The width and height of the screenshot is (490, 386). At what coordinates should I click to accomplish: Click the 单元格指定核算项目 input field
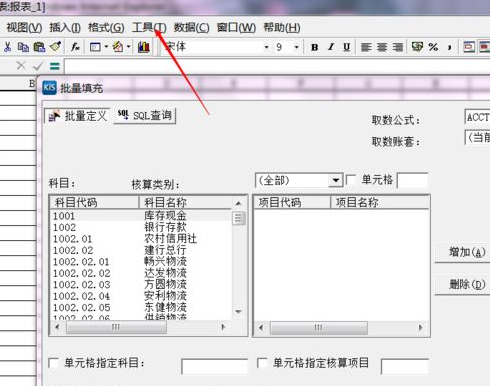coord(404,366)
